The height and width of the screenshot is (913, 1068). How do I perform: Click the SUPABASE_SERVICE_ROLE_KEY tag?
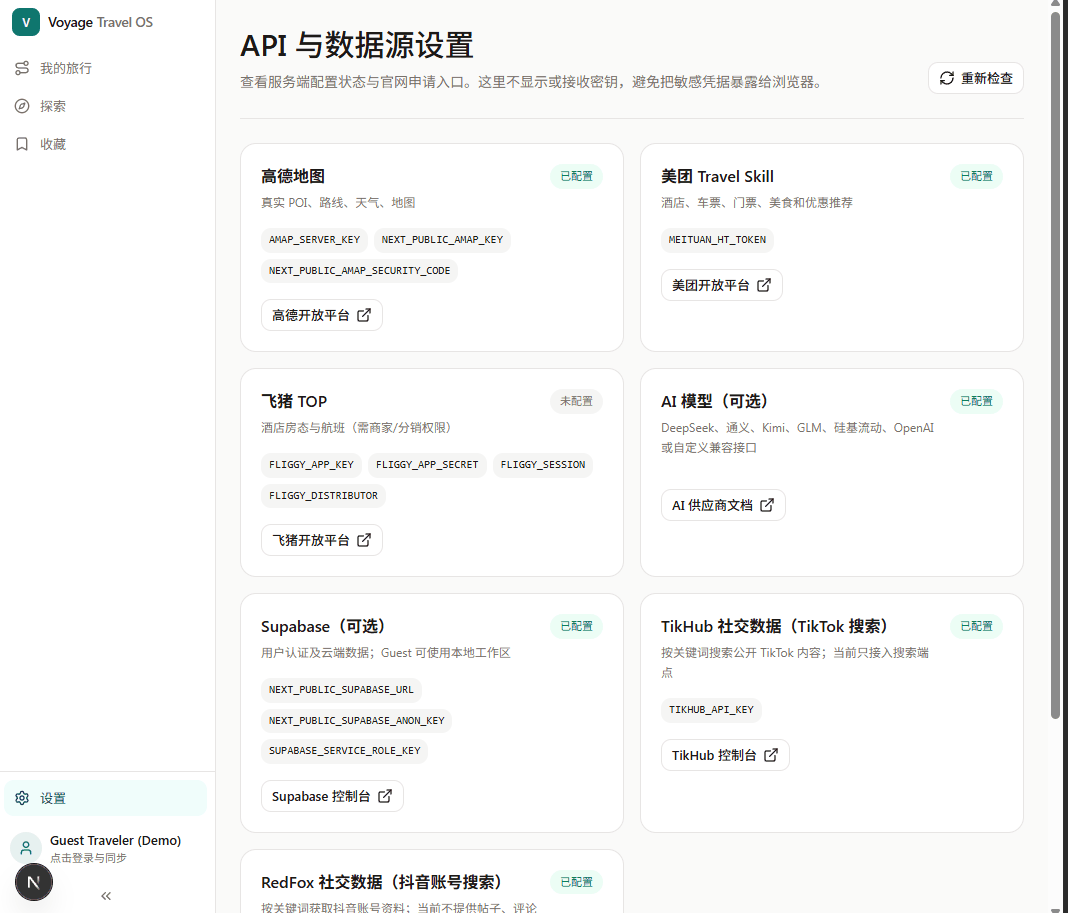(345, 750)
